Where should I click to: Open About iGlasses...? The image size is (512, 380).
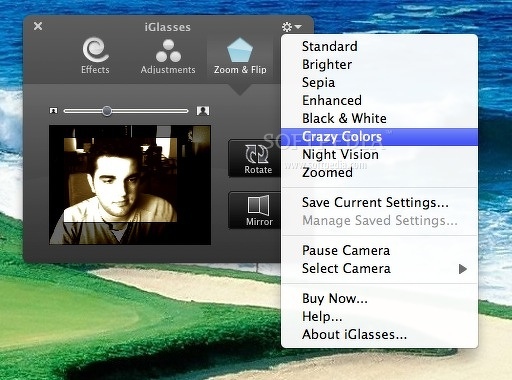tap(379, 334)
